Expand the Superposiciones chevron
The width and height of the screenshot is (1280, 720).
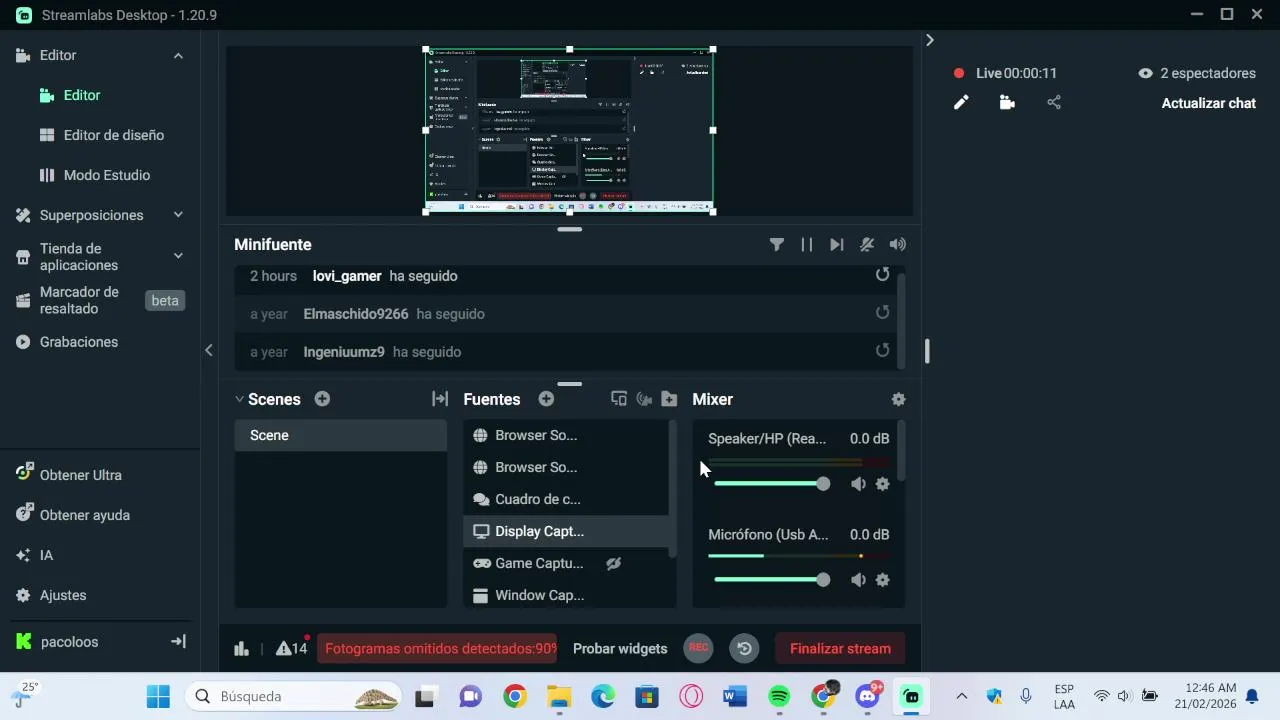(178, 215)
